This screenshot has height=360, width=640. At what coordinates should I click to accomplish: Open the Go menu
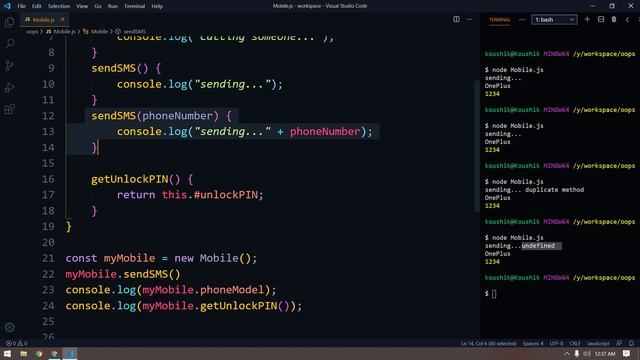coord(98,6)
